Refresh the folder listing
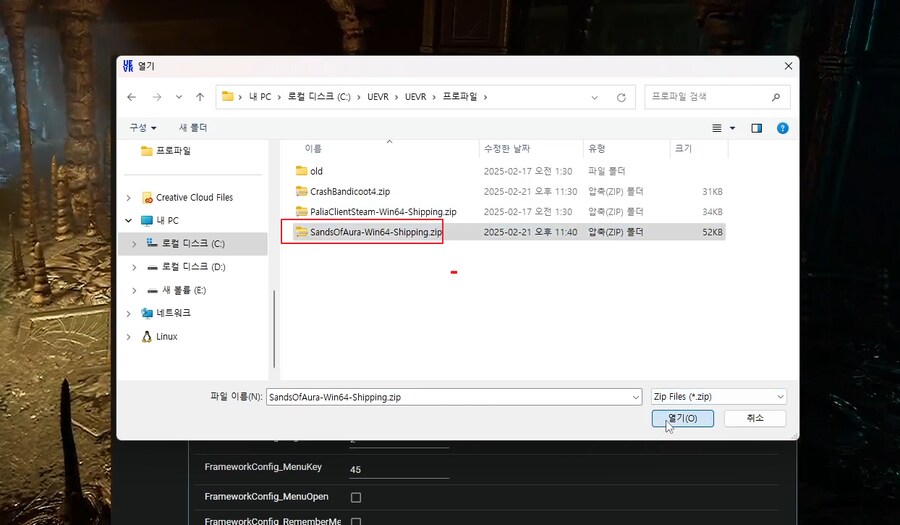900x525 pixels. pos(621,98)
